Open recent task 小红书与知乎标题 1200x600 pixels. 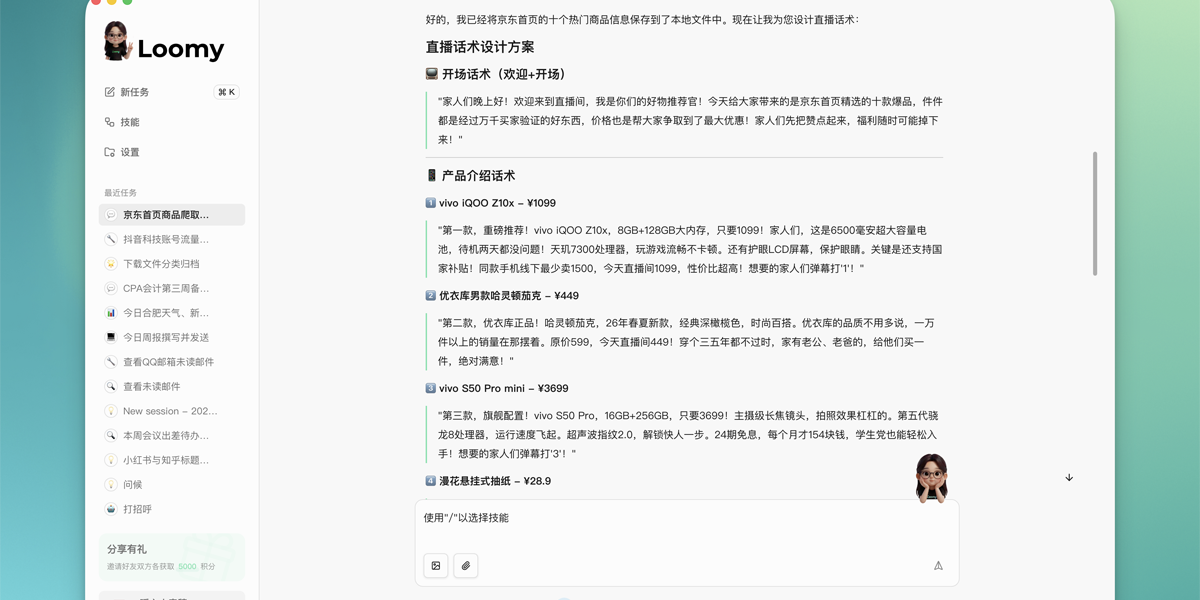click(172, 460)
